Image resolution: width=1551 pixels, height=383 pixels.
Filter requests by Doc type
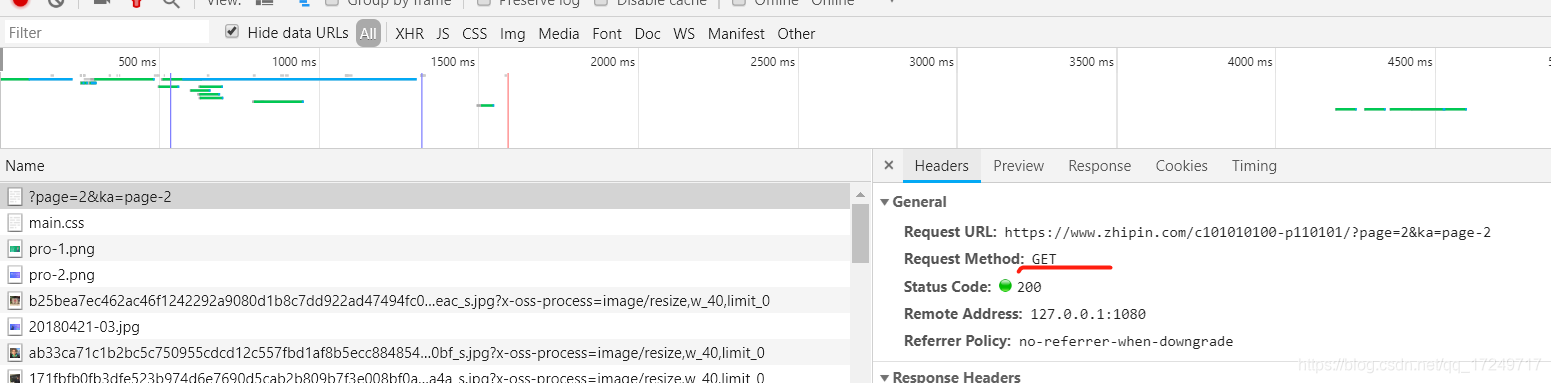pyautogui.click(x=648, y=33)
